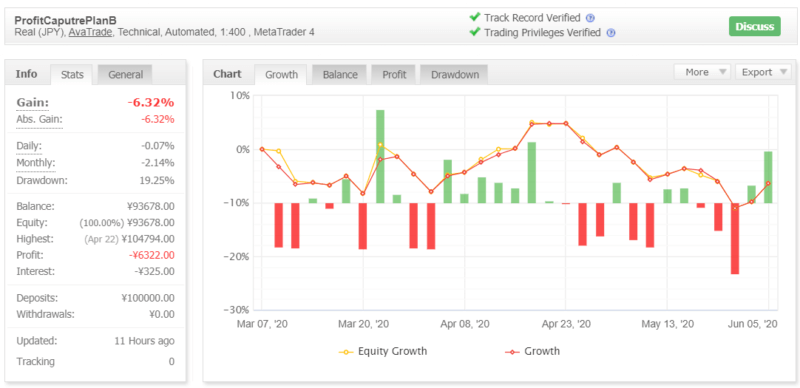Click the Track Record Verified green checkmark
The width and height of the screenshot is (800, 388).
pos(475,17)
